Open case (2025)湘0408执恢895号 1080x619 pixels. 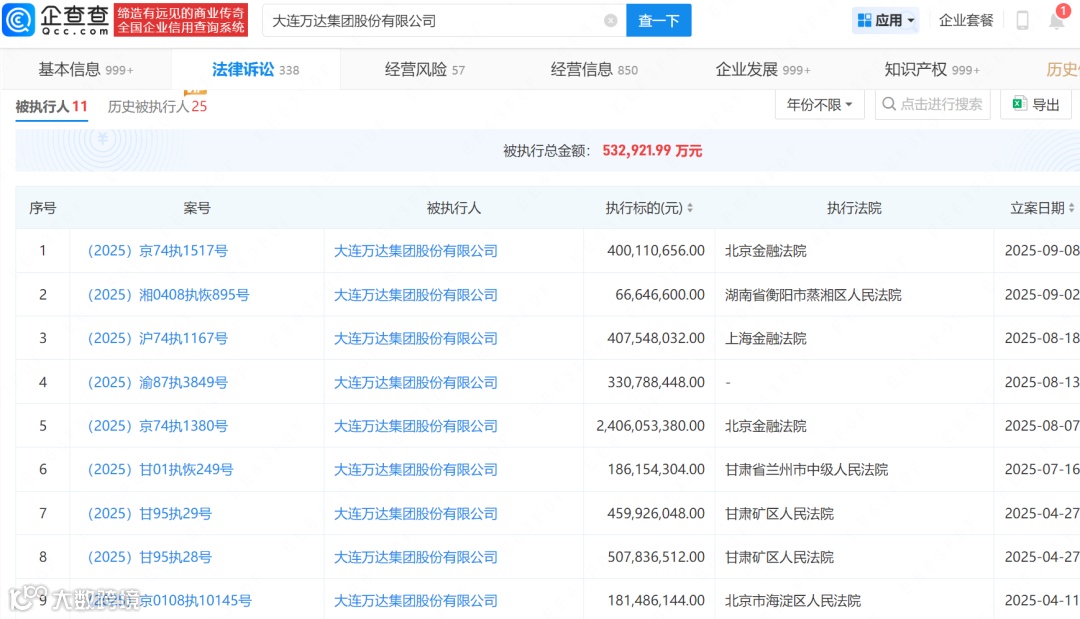(x=169, y=295)
